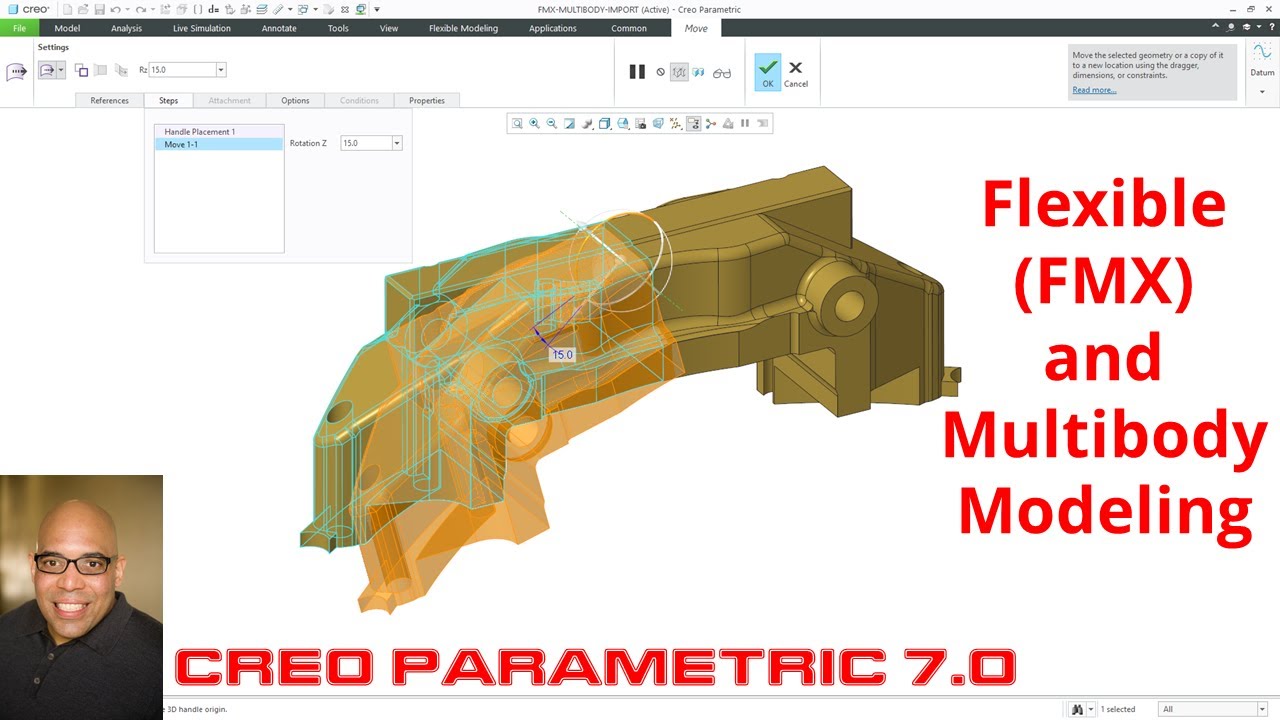Viewport: 1280px width, 720px height.
Task: Expand the Rz value dropdown arrow
Action: pyautogui.click(x=221, y=70)
